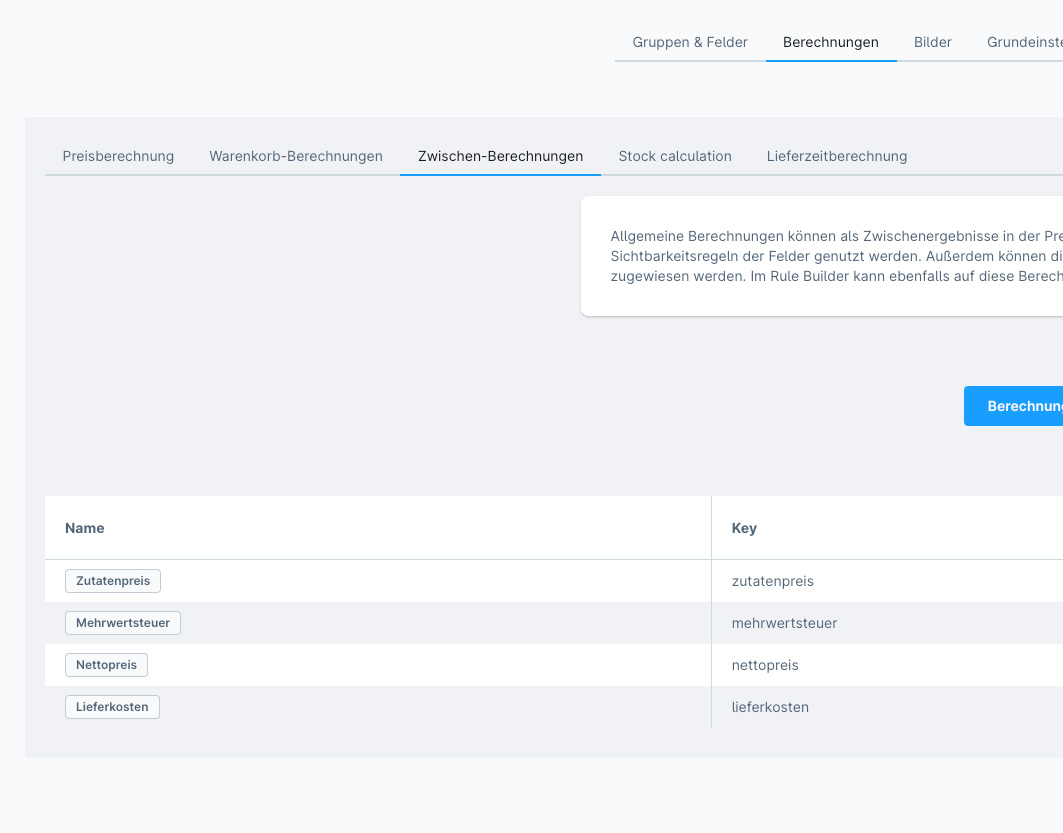This screenshot has width=1063, height=833.
Task: Open the Mehrwertsteuer calculation tag
Action: (x=123, y=623)
